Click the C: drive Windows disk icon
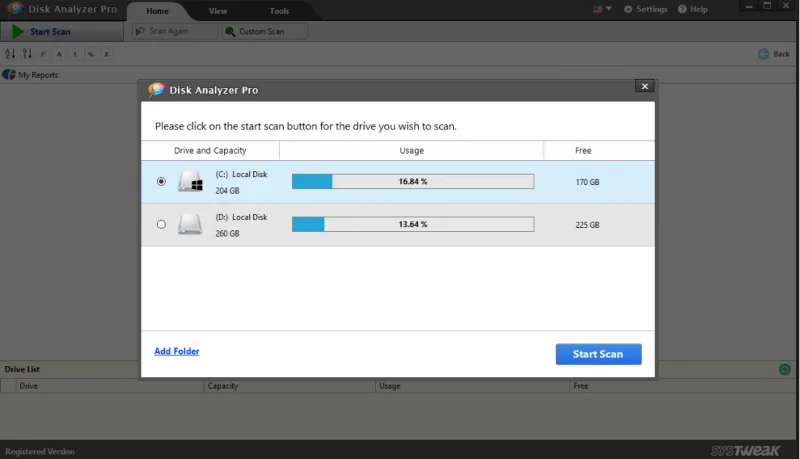The height and width of the screenshot is (459, 800). [190, 182]
